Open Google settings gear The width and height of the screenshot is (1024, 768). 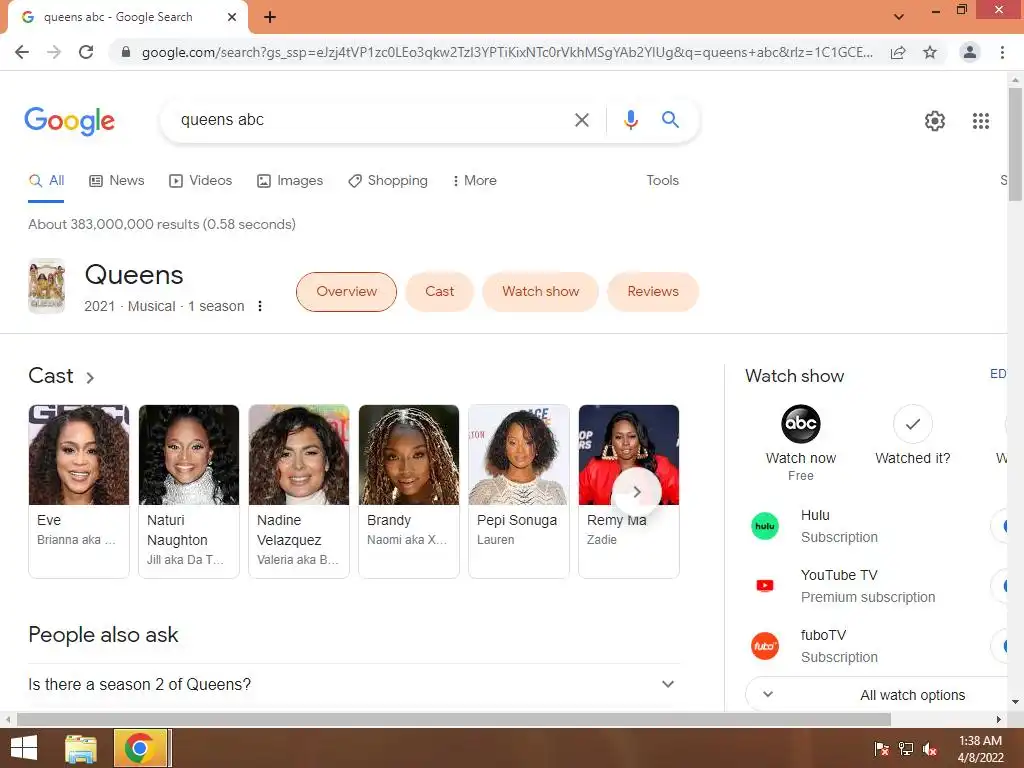pos(935,121)
